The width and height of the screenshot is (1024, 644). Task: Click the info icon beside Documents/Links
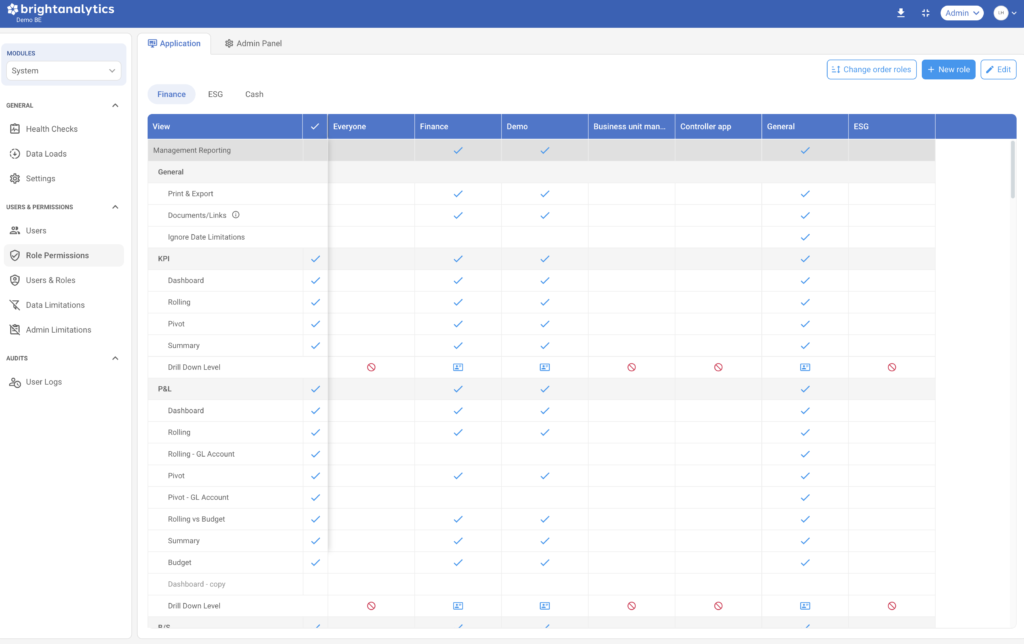[x=236, y=215]
